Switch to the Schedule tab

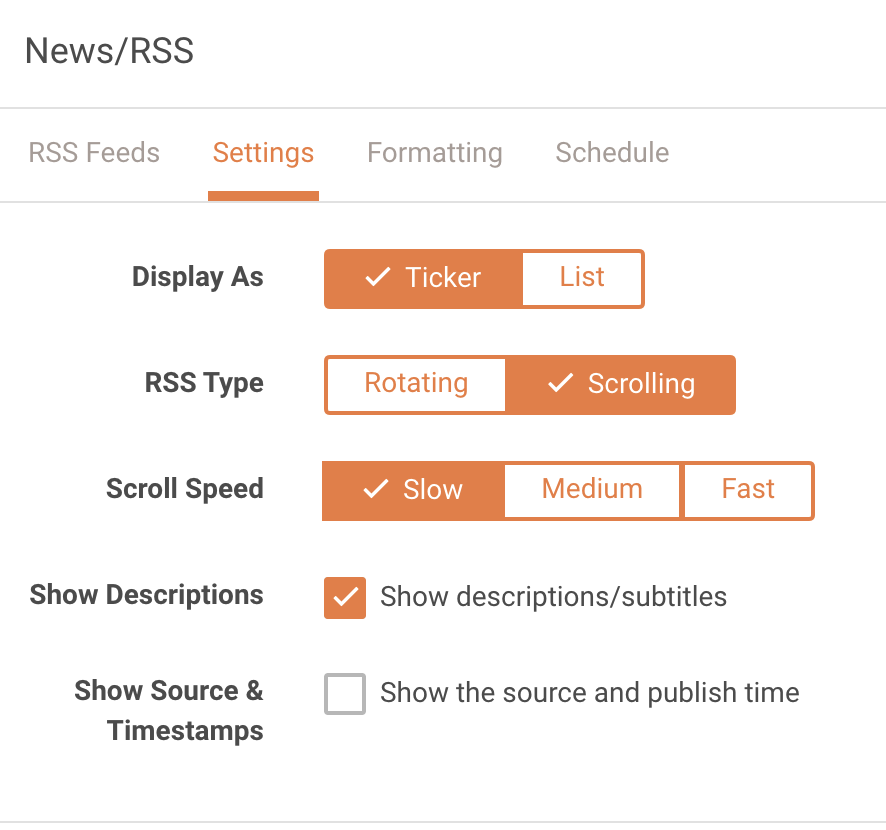coord(611,152)
